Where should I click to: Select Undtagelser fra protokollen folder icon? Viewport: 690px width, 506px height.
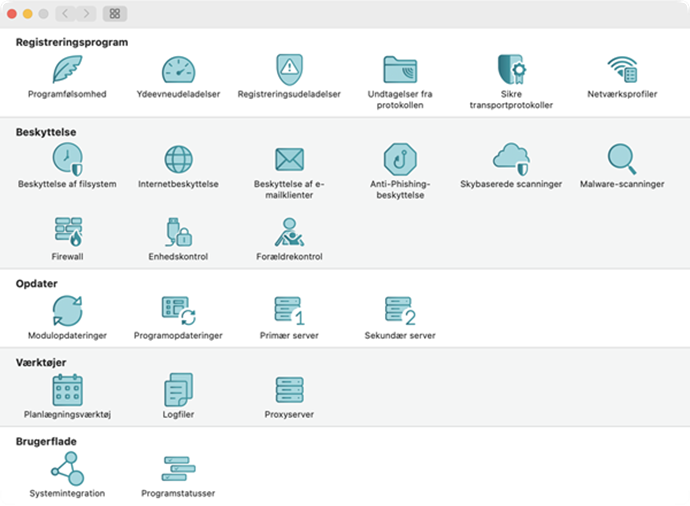[x=400, y=70]
